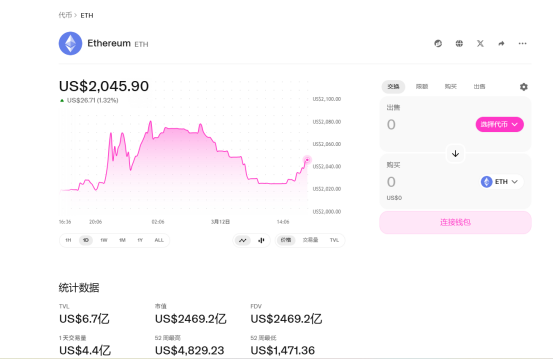Click the Ethereum logo icon
Viewport: 553px width, 360px height.
coord(71,43)
